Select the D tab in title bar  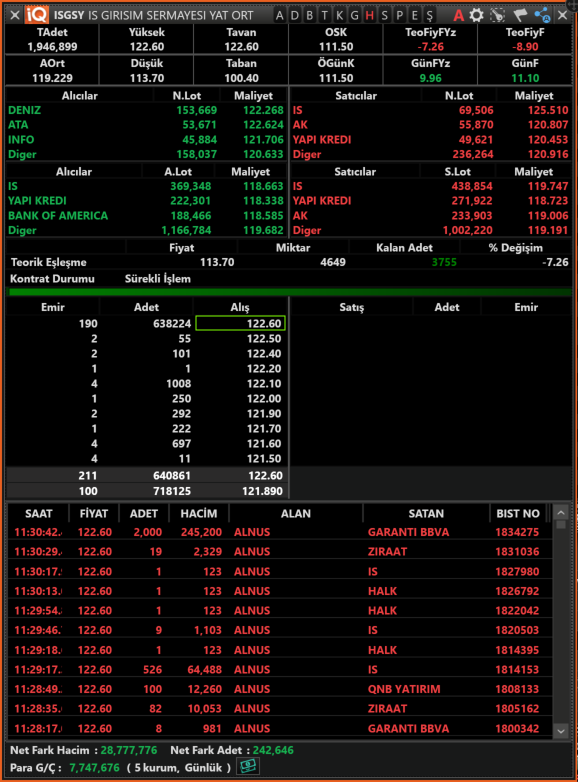click(x=295, y=15)
